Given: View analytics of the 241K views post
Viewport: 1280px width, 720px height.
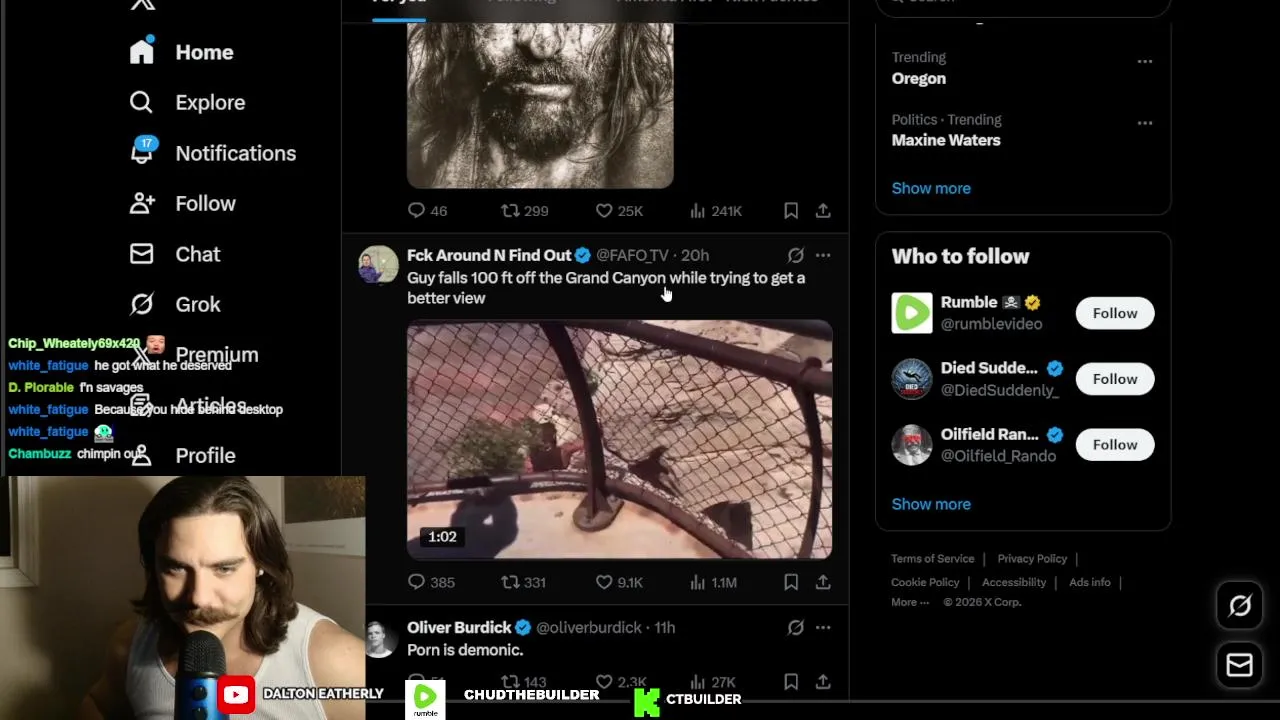Looking at the screenshot, I should (715, 211).
